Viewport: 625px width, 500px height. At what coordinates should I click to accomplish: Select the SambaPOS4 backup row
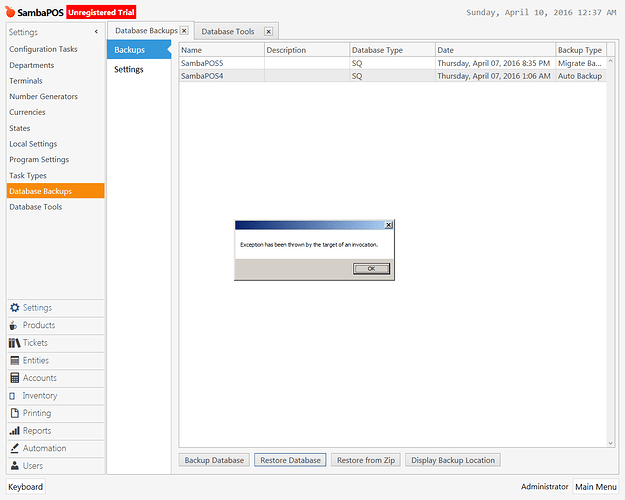393,76
